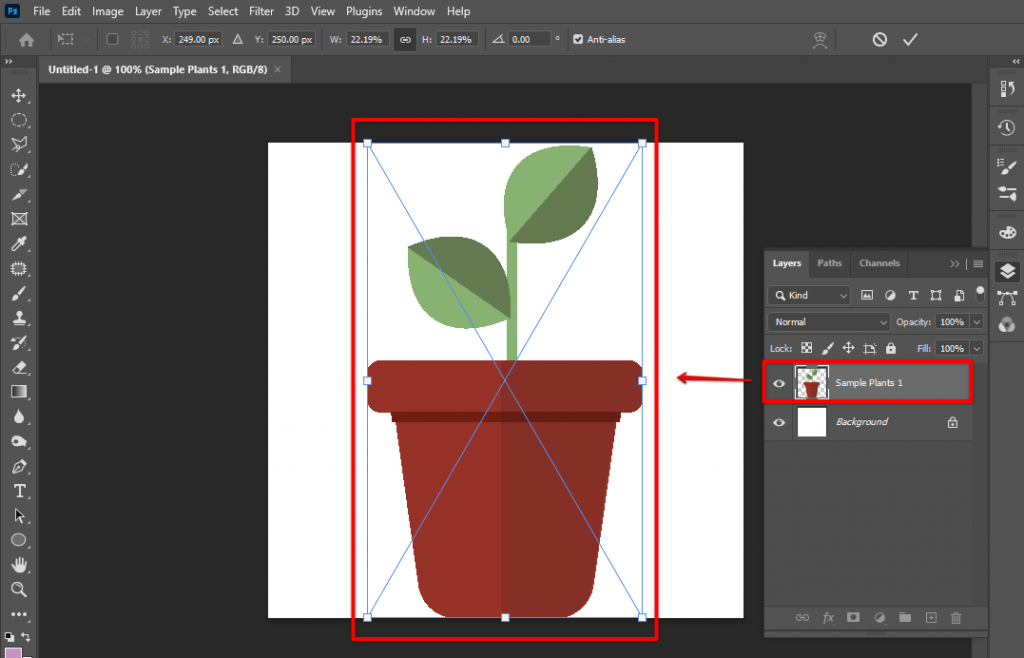Open the Filter menu

261,11
